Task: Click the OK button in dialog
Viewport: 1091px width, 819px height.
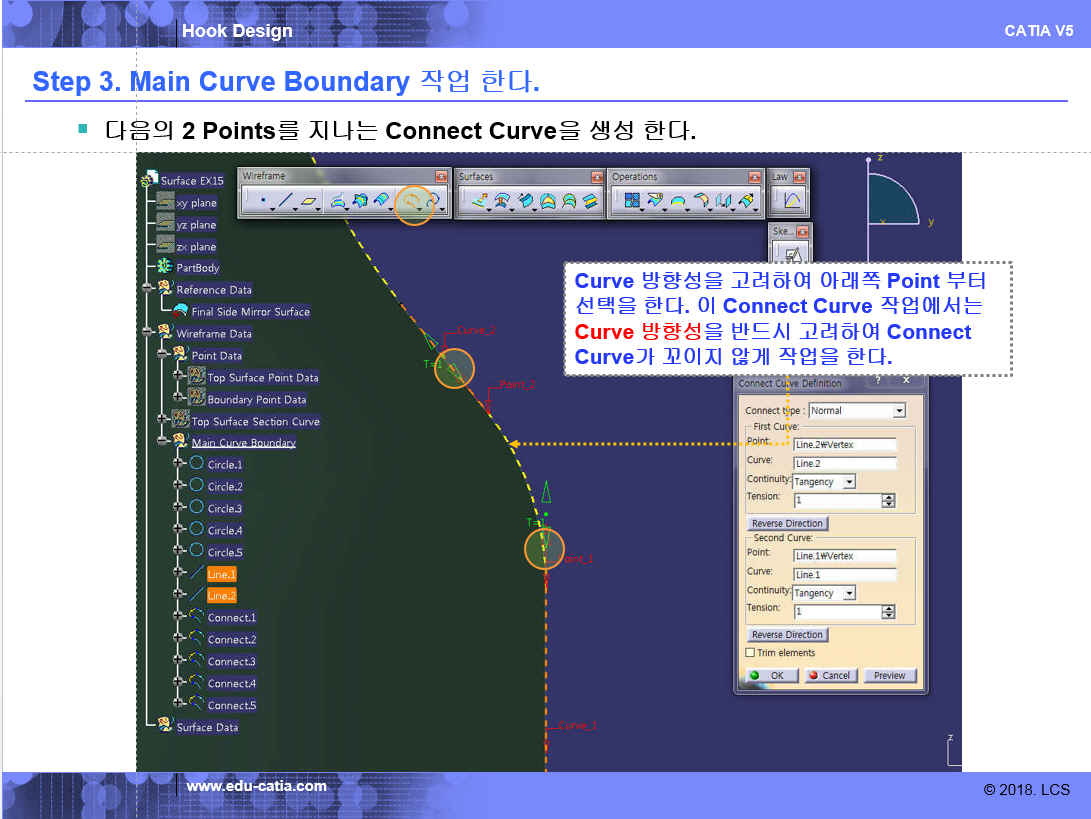Action: click(x=770, y=676)
